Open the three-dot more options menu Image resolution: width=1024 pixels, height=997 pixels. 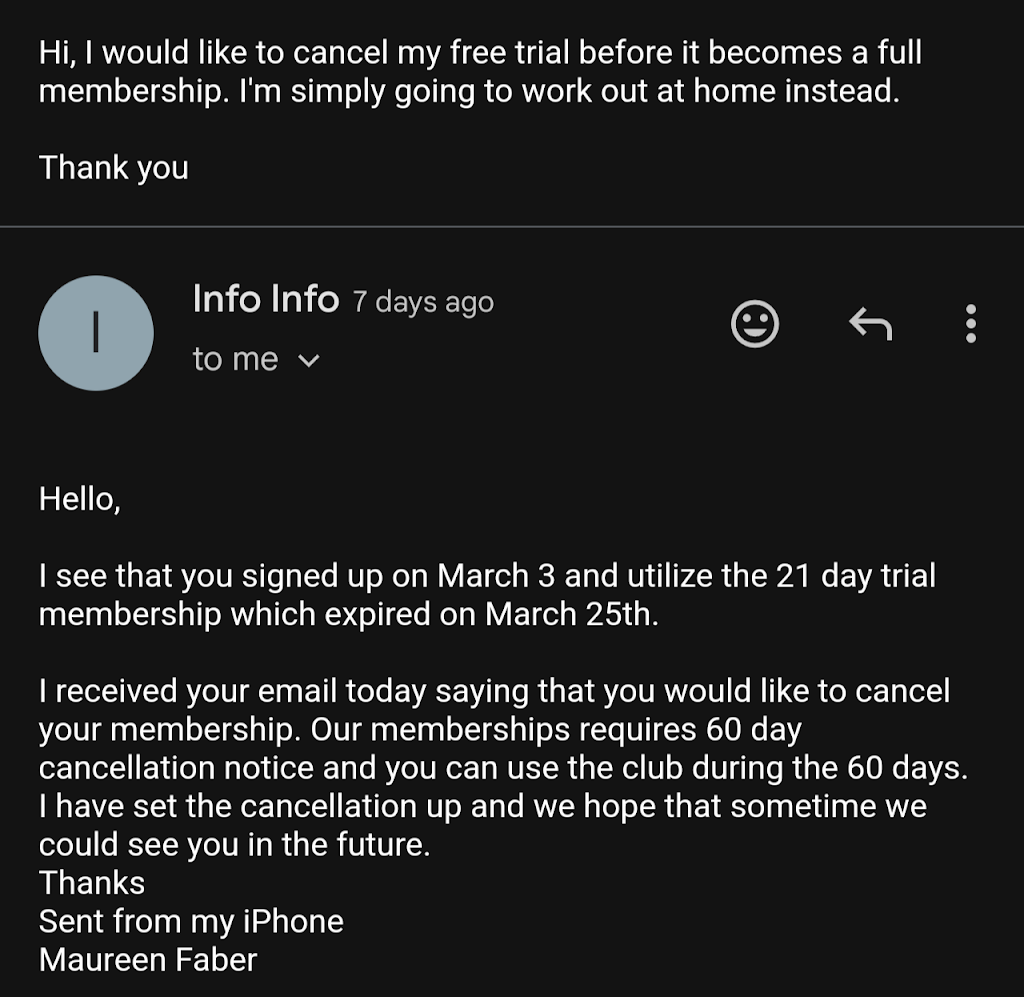tap(970, 324)
